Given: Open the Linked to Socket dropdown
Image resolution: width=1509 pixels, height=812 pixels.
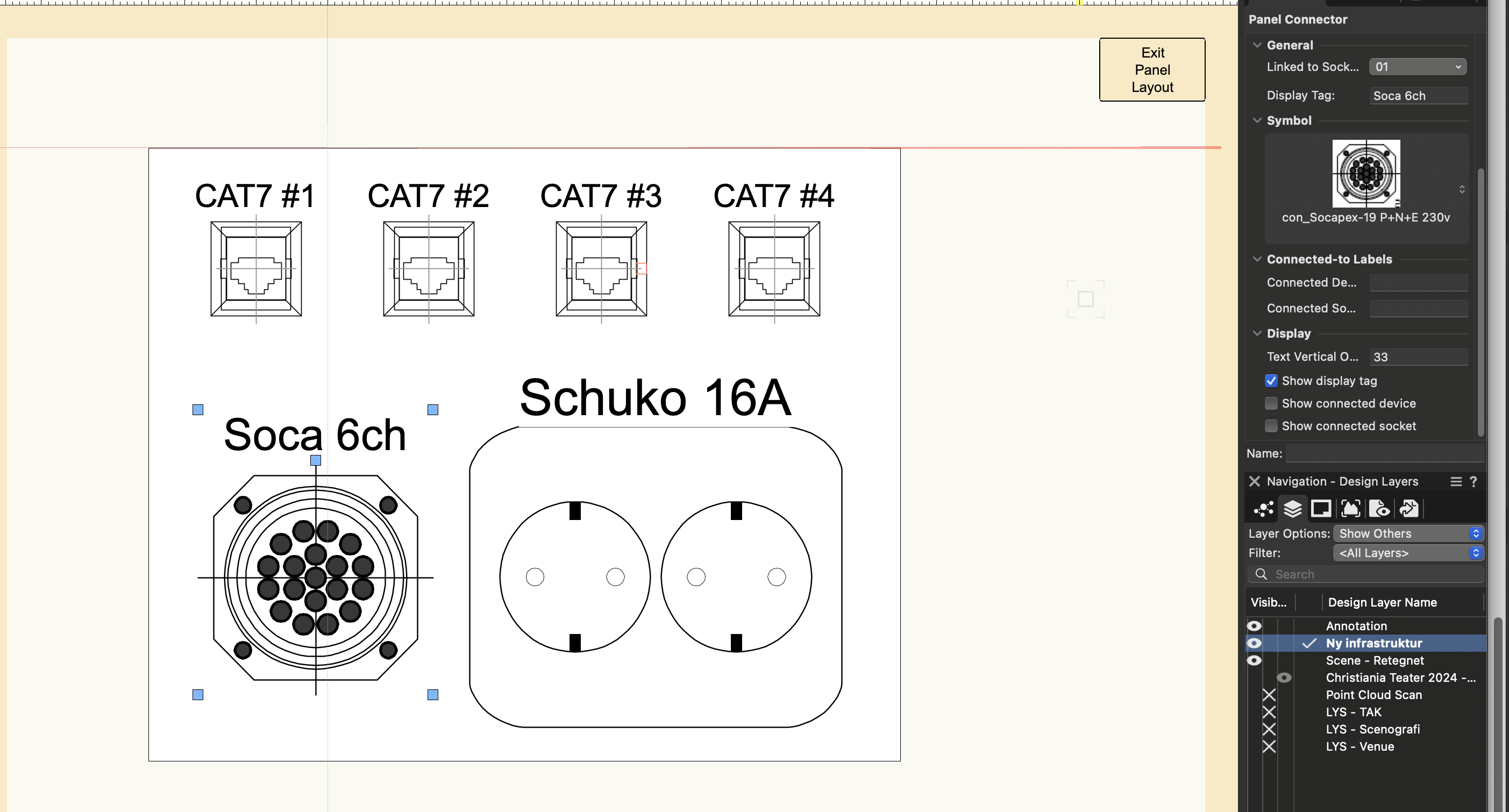Looking at the screenshot, I should click(x=1418, y=66).
